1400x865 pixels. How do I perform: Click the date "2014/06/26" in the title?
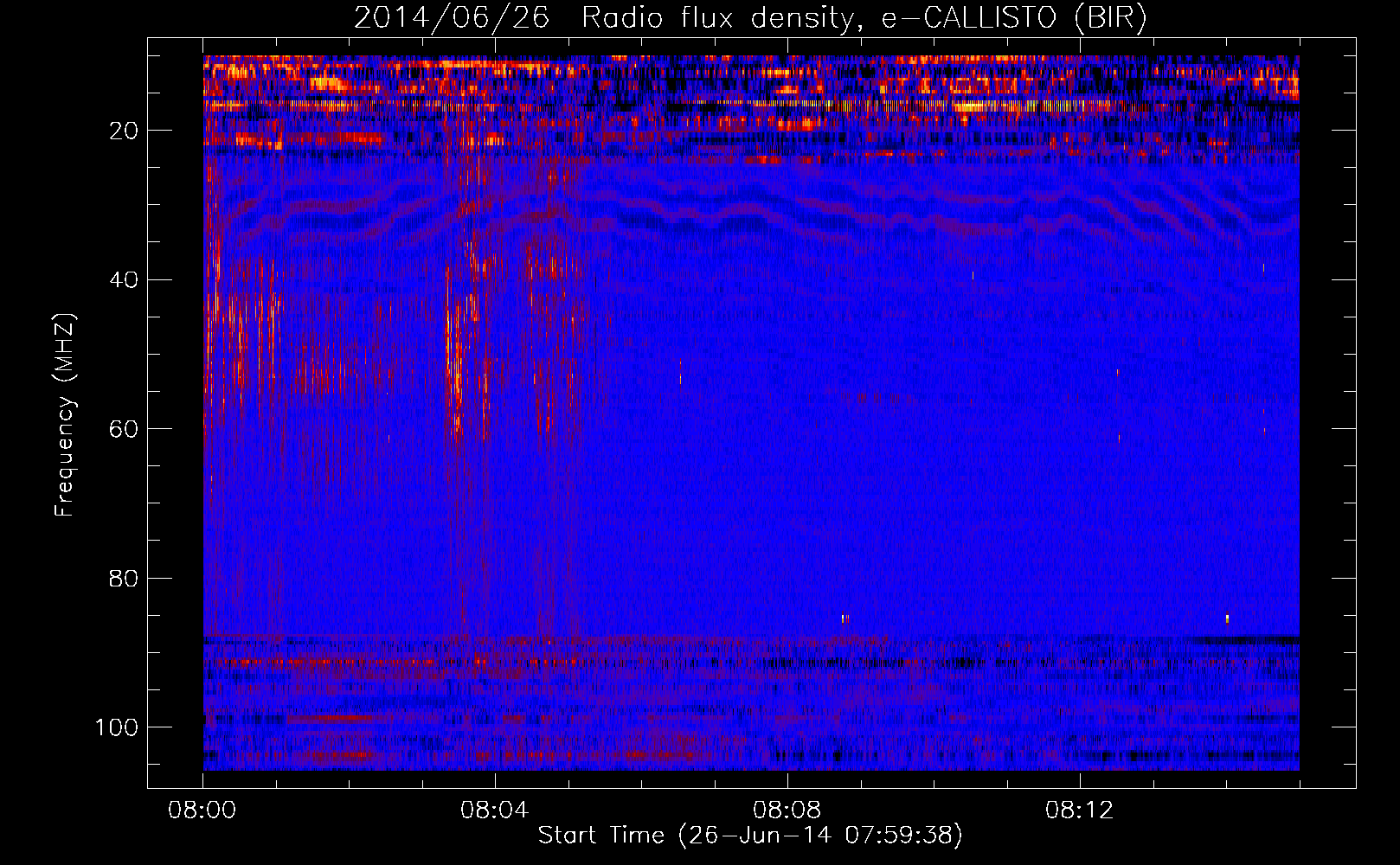click(x=452, y=17)
